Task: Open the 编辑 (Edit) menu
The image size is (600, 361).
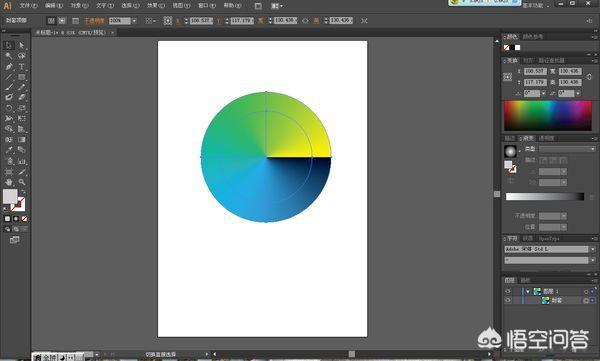Action: tap(54, 6)
